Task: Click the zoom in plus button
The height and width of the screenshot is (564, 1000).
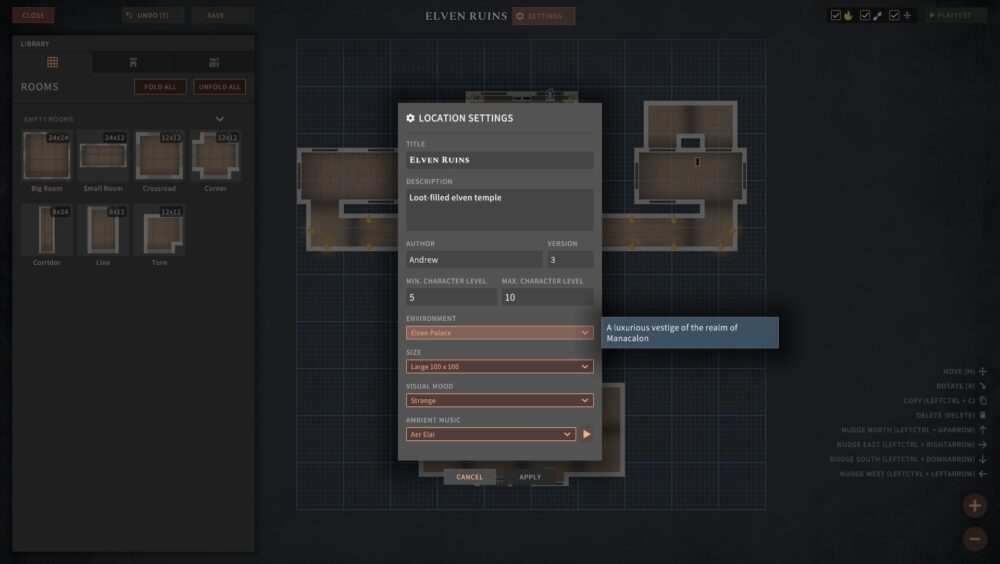Action: click(974, 506)
